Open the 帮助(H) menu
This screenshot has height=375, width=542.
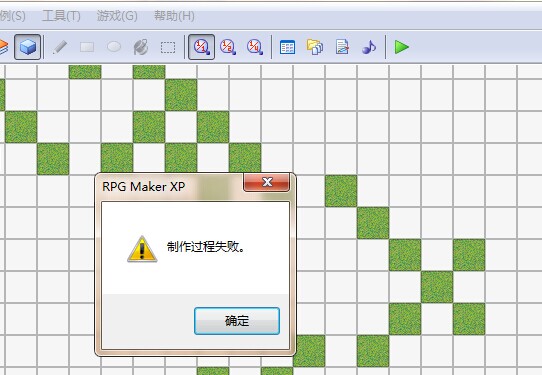(x=174, y=16)
